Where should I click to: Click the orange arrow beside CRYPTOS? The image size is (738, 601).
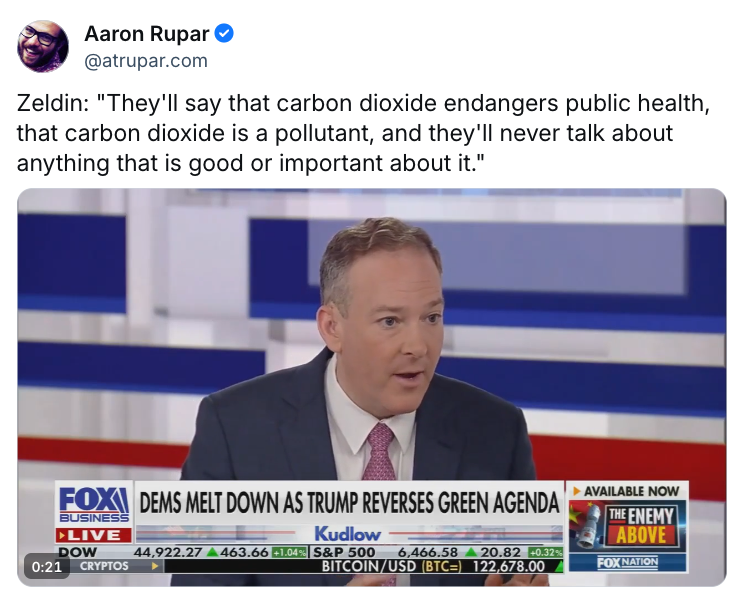click(x=155, y=566)
